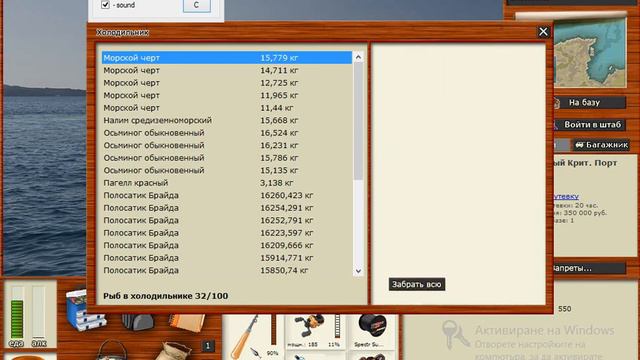Image resolution: width=640 pixels, height=360 pixels.
Task: Close the Холодильник window
Action: (543, 32)
